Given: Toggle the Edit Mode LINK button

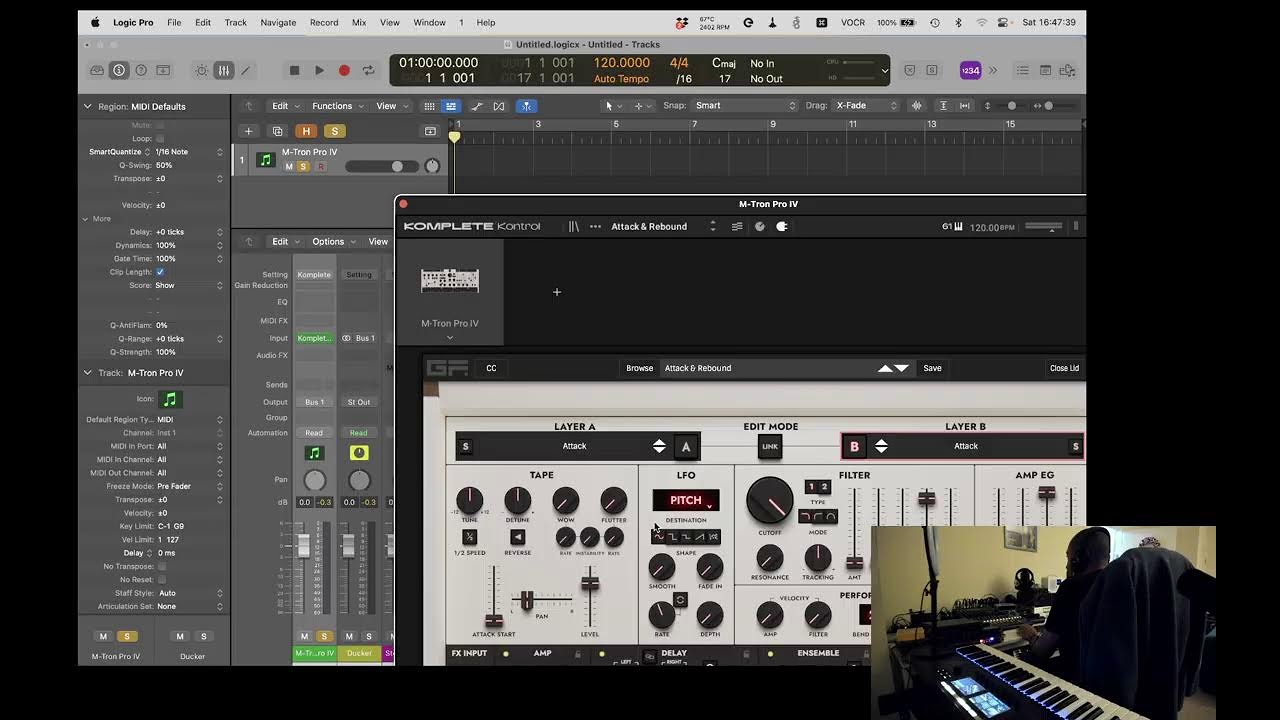Looking at the screenshot, I should pyautogui.click(x=770, y=447).
